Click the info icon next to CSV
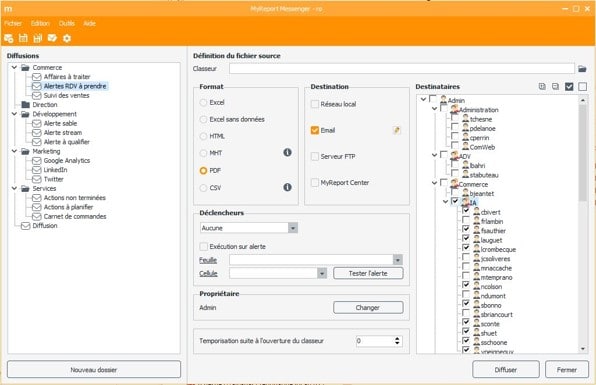This screenshot has height=385, width=596. (x=287, y=187)
